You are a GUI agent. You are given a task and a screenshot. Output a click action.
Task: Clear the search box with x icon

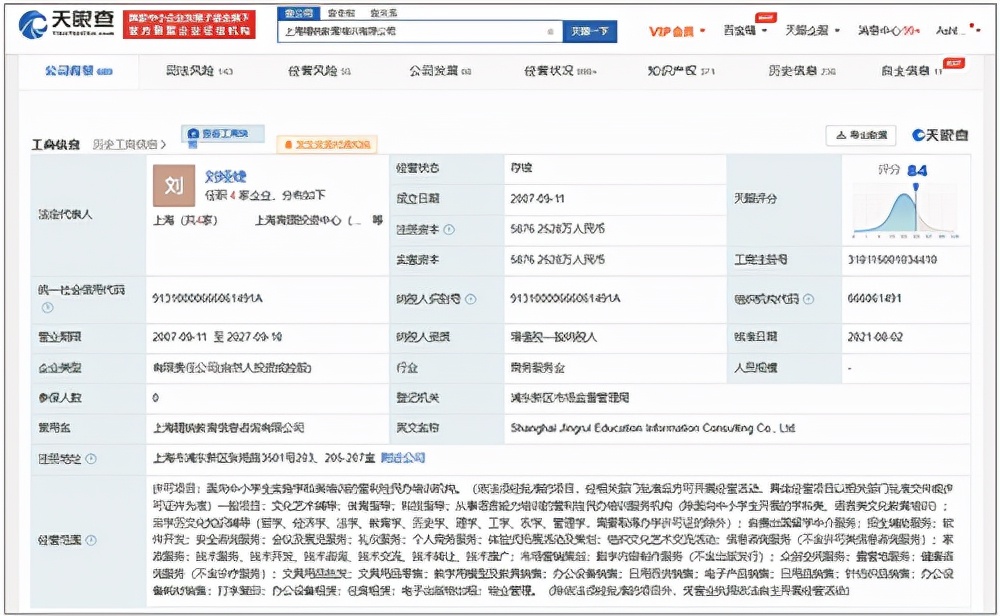point(550,31)
